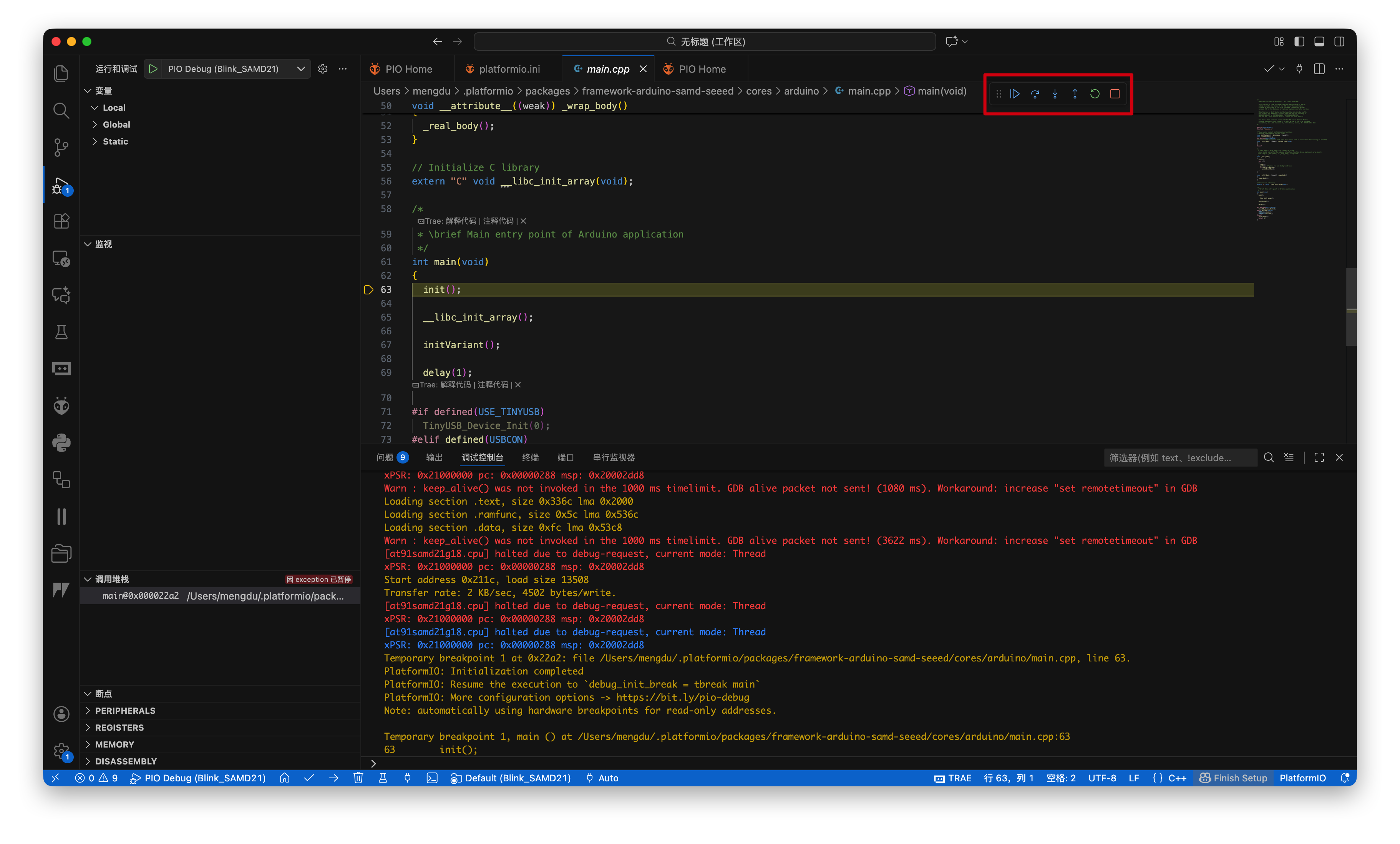Viewport: 1400px width, 844px height.
Task: Click the Step Into debug icon
Action: 1055,94
